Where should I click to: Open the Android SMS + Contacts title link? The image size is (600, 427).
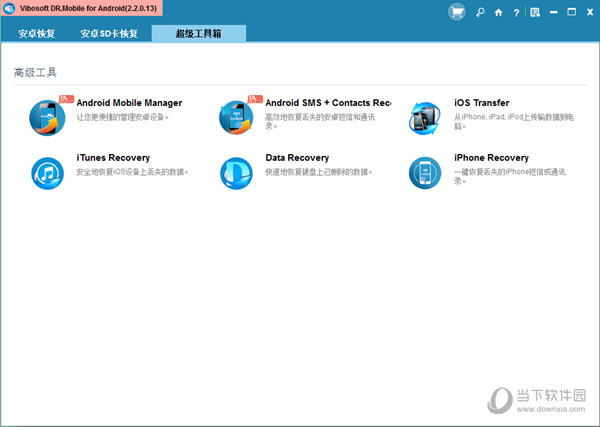[x=328, y=103]
